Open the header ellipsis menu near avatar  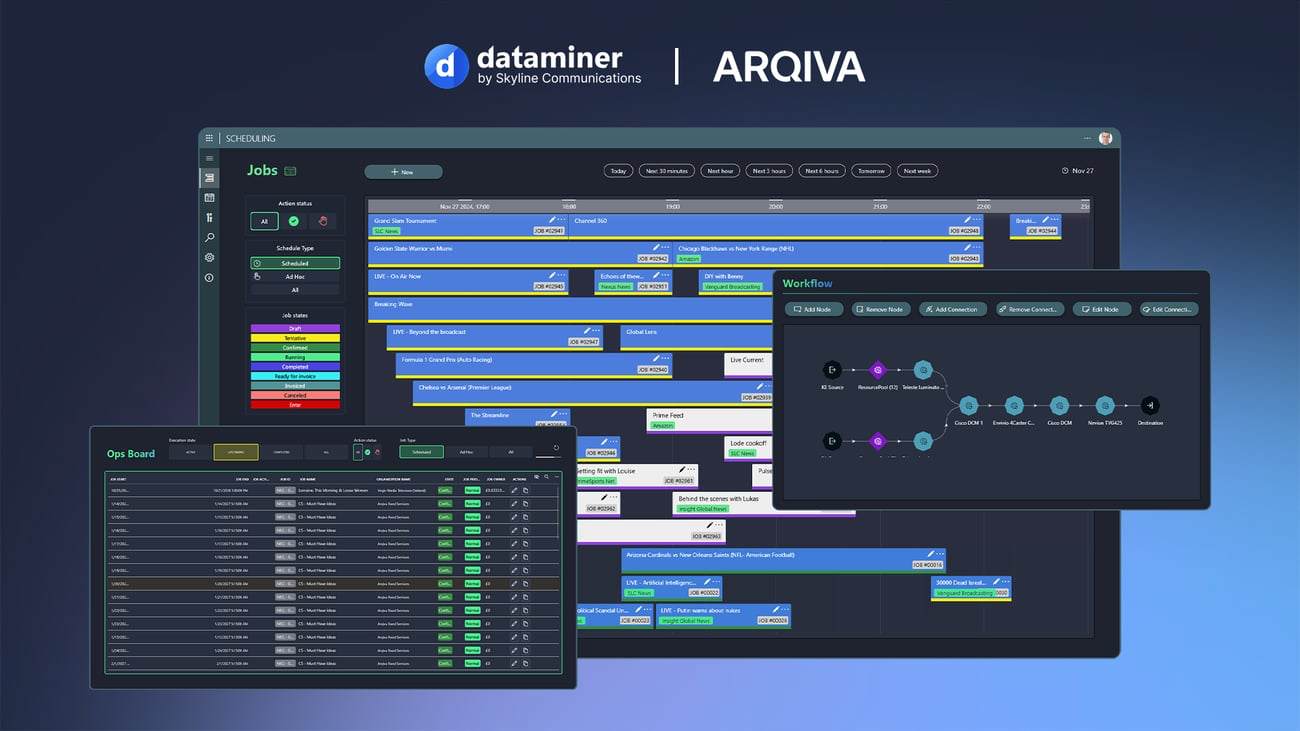(x=1087, y=138)
